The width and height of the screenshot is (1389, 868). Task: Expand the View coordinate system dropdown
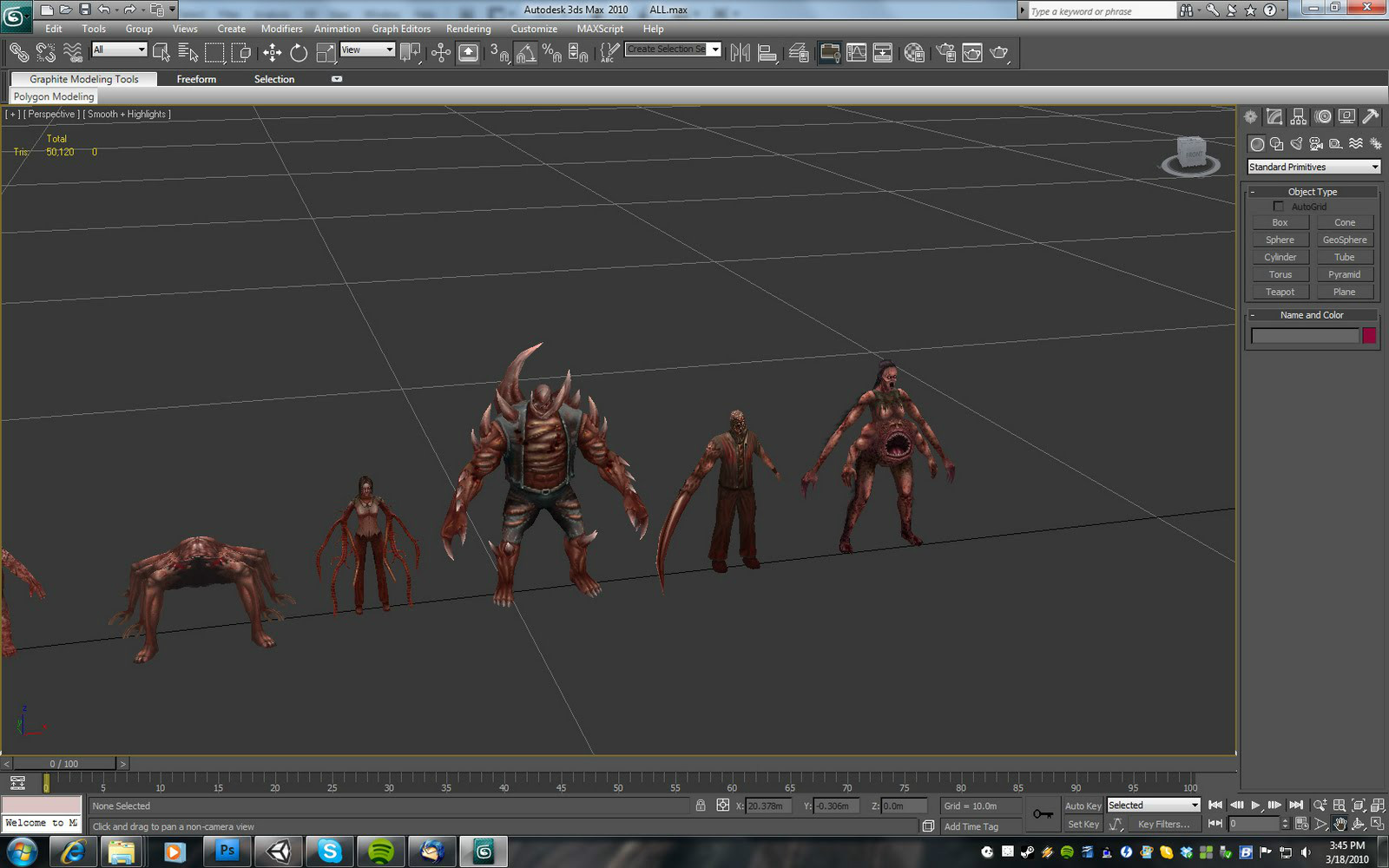pos(367,49)
